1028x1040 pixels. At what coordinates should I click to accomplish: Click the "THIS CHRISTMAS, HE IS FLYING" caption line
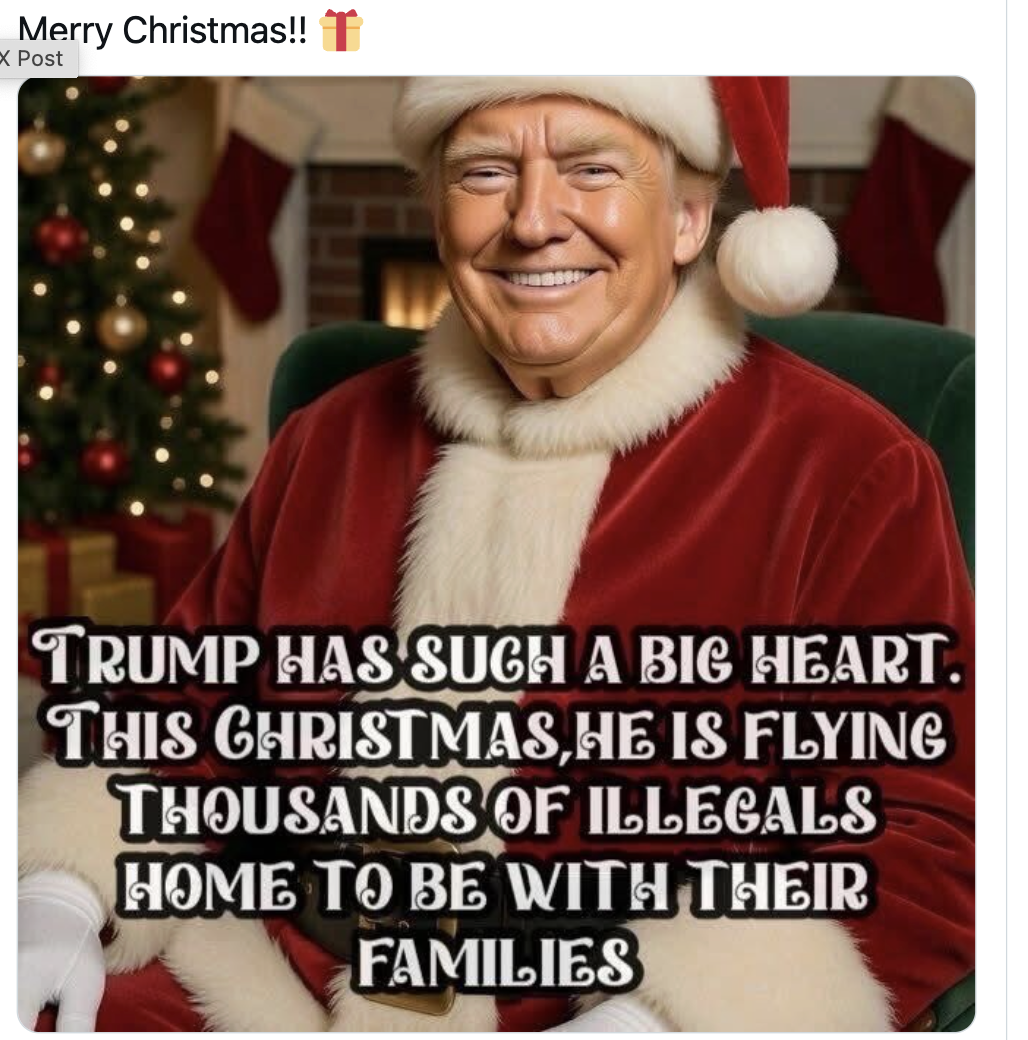pos(497,733)
